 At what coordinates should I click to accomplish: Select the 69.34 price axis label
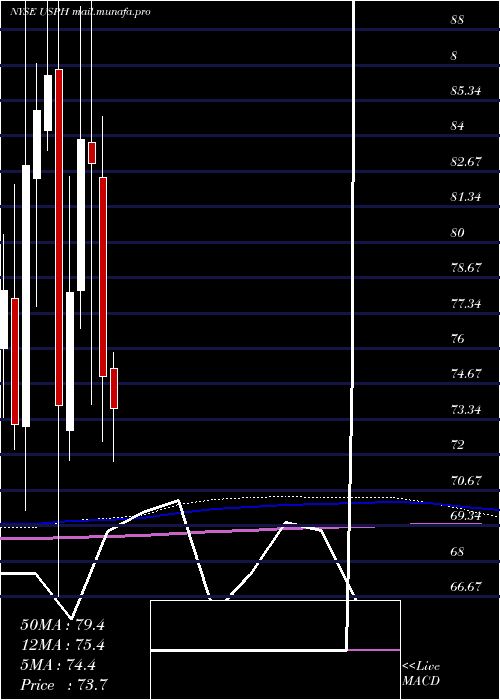coord(466,516)
